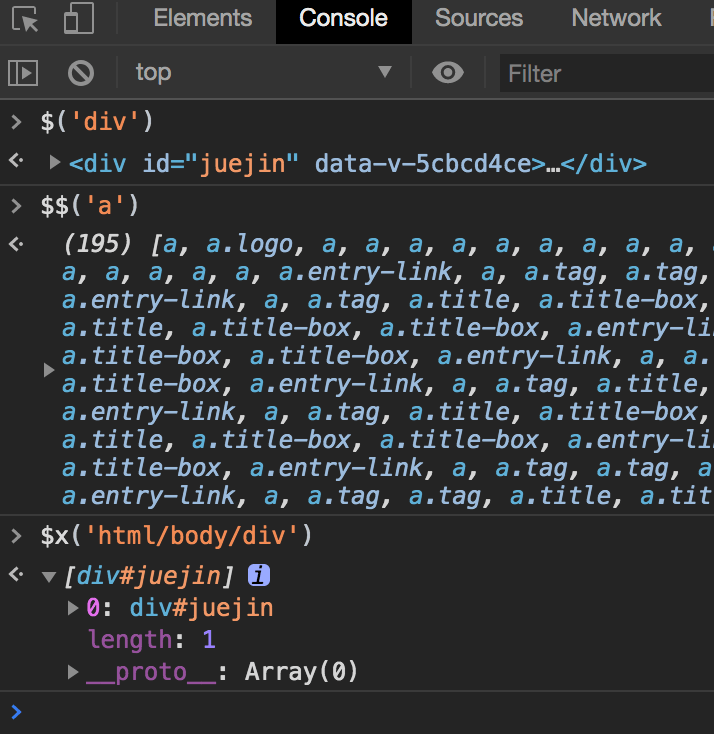Click the info badge next to [div#juejin]

(x=259, y=575)
